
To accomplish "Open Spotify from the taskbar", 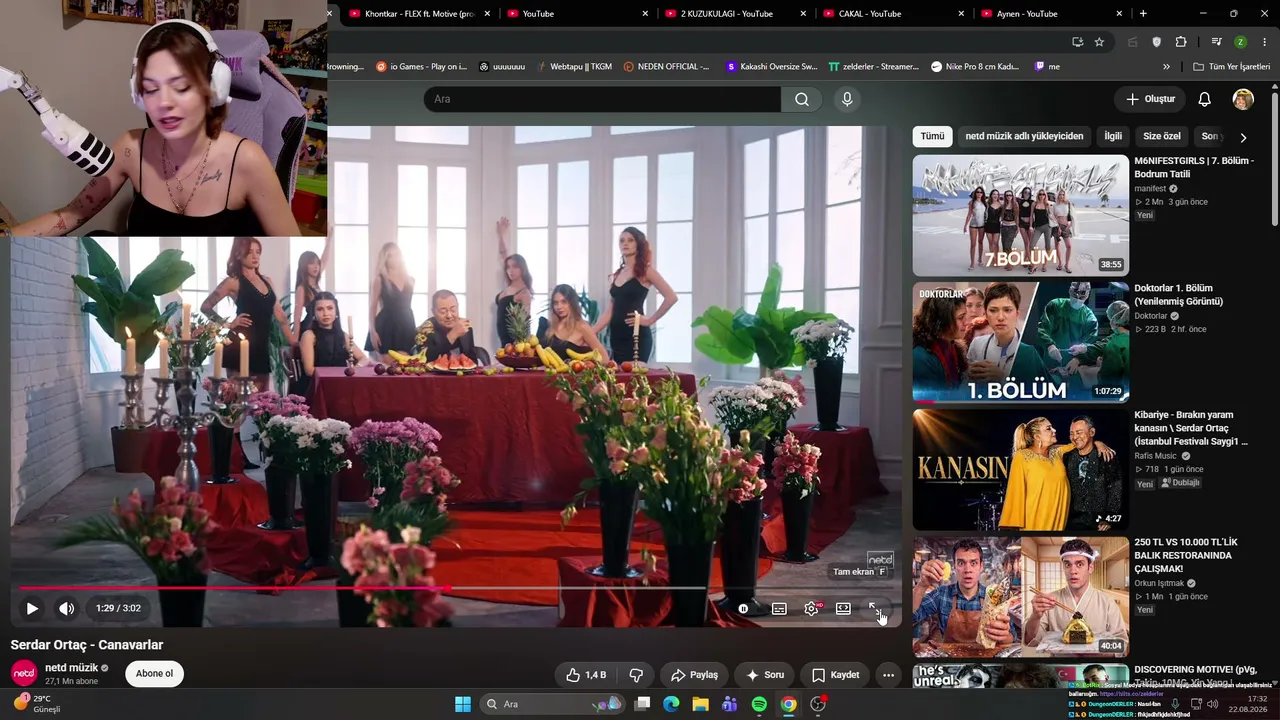I will [x=759, y=704].
